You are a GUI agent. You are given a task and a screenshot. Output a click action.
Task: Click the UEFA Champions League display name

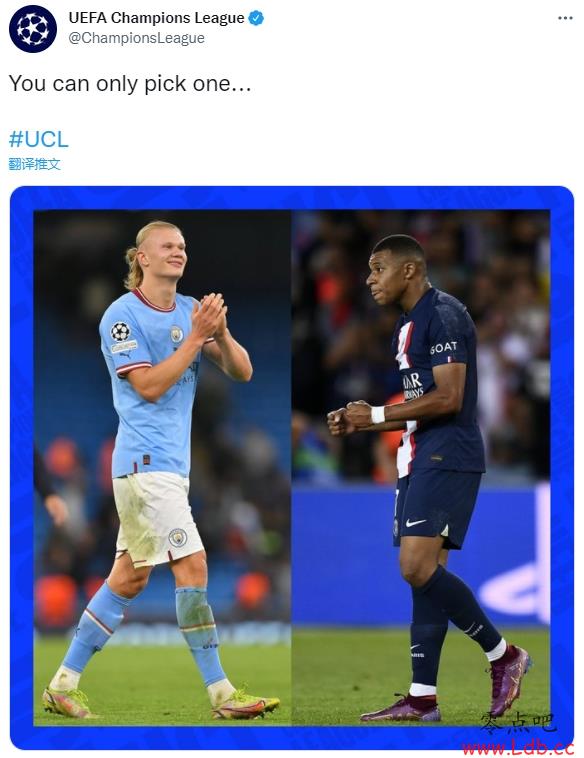(156, 18)
